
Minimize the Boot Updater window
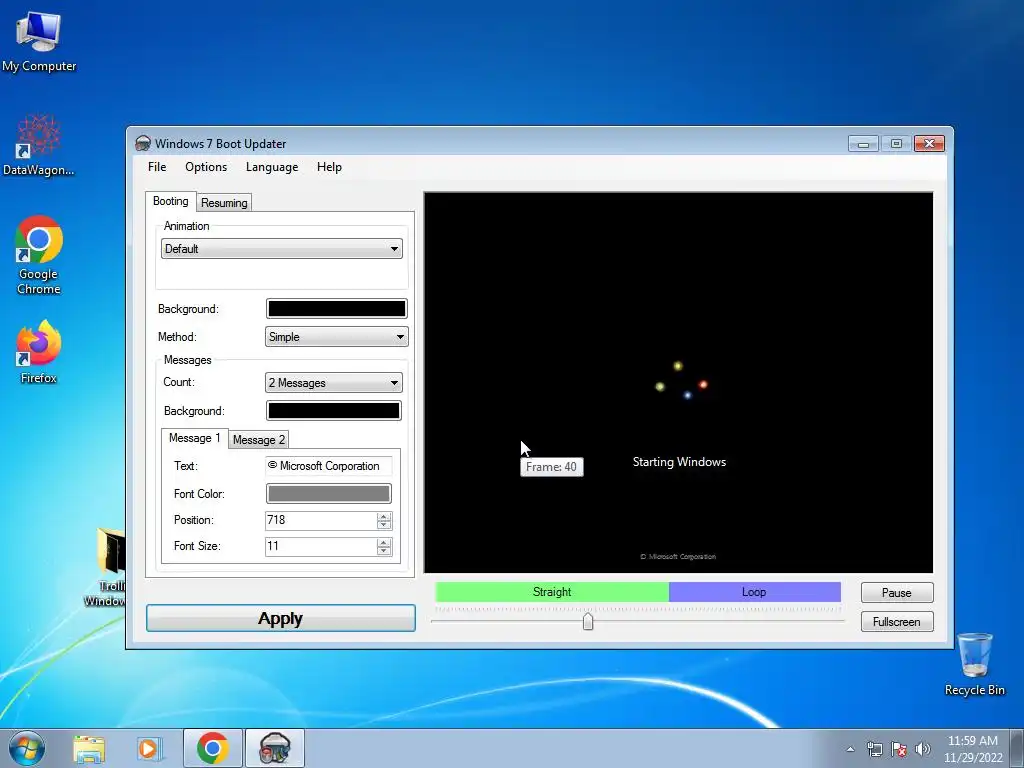pos(863,143)
